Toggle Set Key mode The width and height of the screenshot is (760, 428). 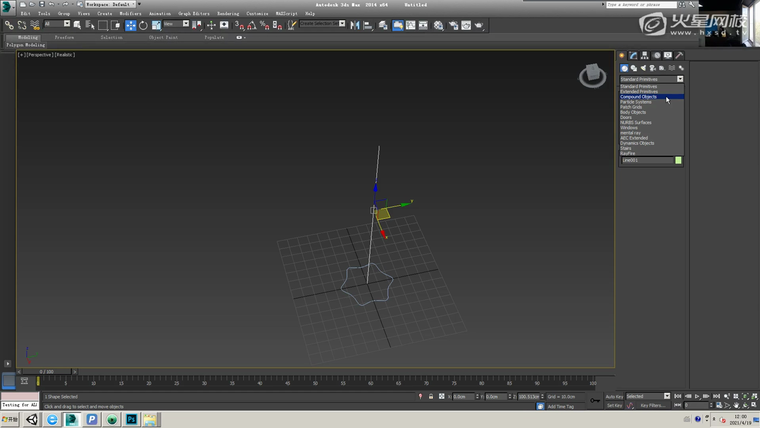[x=613, y=405]
